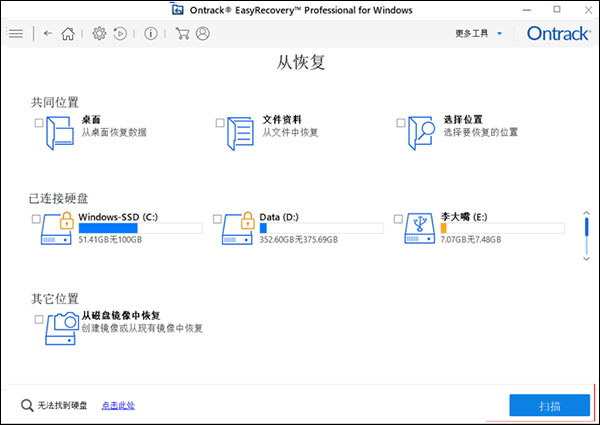Click the Ontrack logo
The width and height of the screenshot is (600, 425).
click(558, 34)
